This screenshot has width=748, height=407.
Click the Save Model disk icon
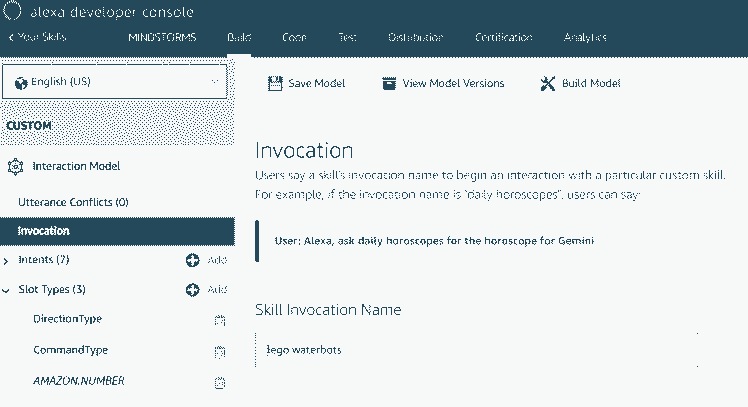275,83
